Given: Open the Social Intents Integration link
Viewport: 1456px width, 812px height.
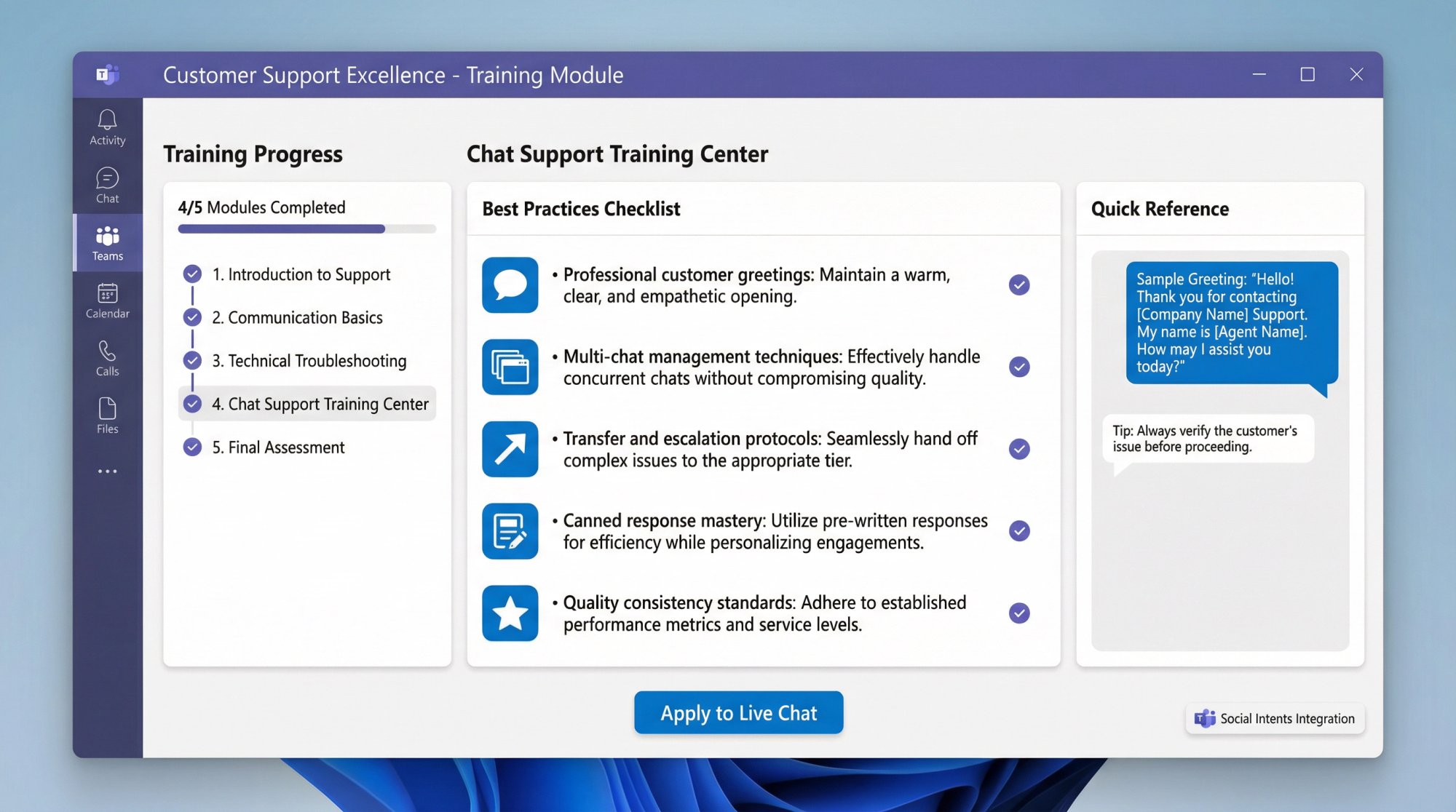Looking at the screenshot, I should [x=1274, y=718].
